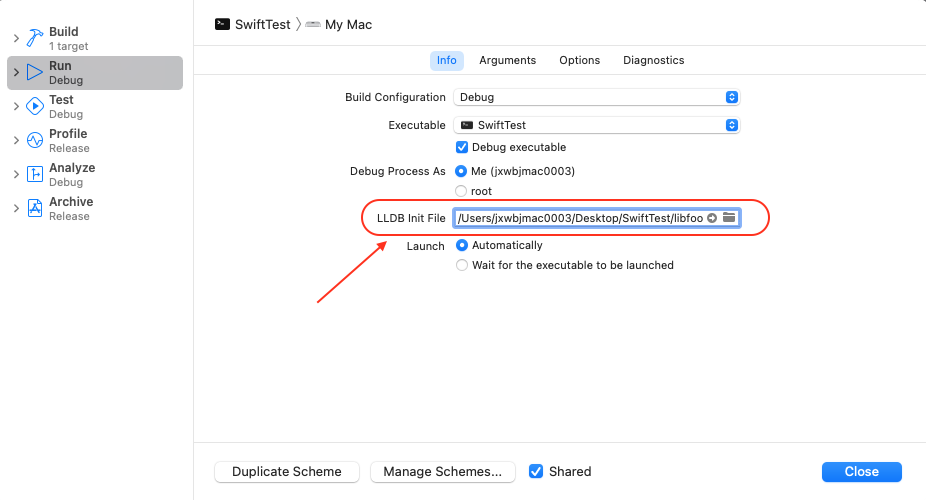Switch to the Diagnostics tab
The width and height of the screenshot is (926, 500).
pyautogui.click(x=653, y=60)
